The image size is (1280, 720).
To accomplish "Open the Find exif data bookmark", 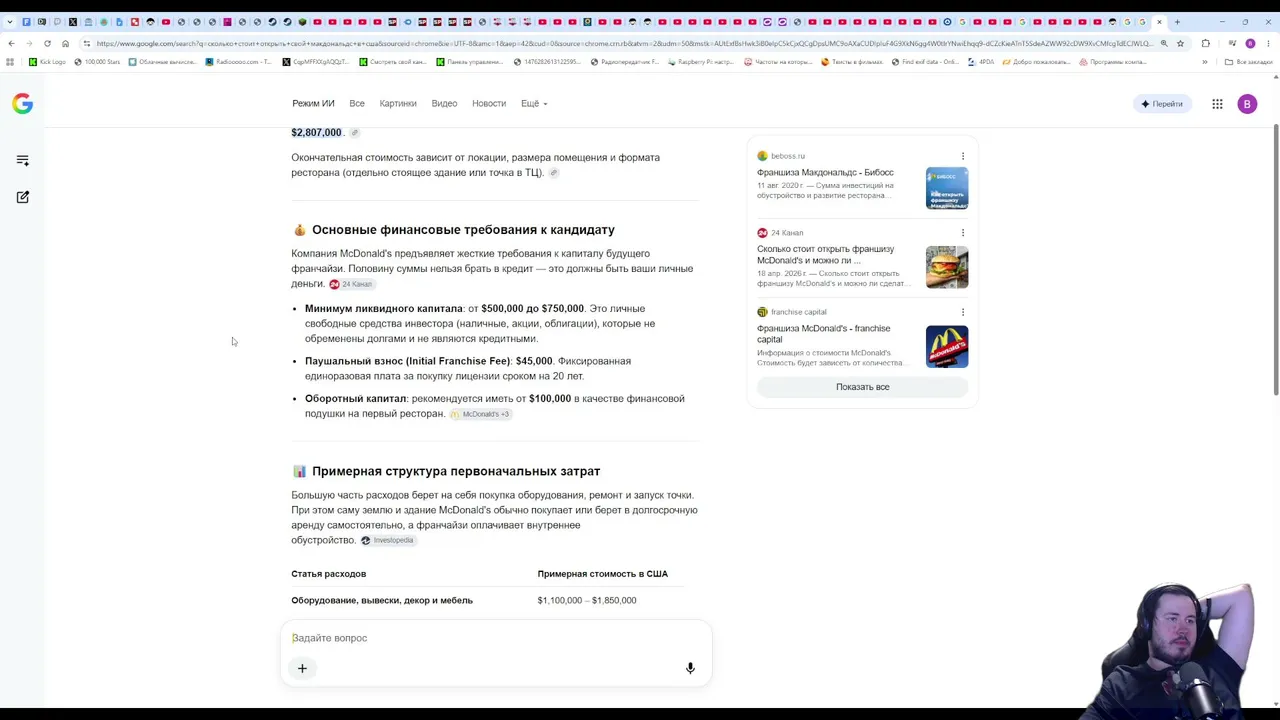I will [925, 62].
